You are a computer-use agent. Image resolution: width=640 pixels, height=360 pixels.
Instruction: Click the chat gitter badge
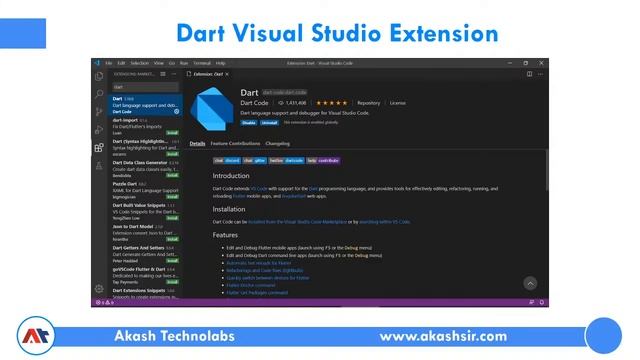click(254, 160)
